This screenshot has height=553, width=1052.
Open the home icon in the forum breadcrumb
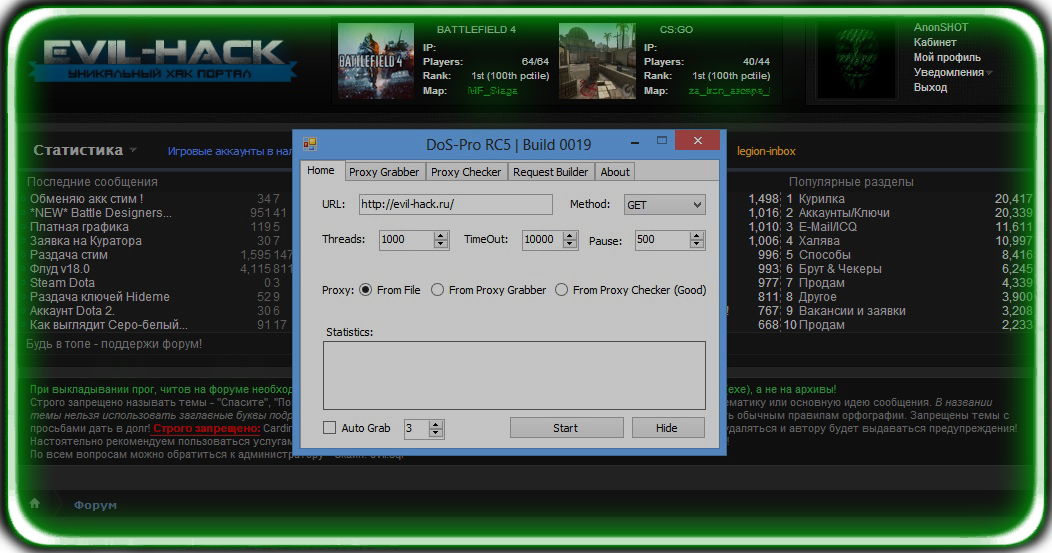point(35,503)
